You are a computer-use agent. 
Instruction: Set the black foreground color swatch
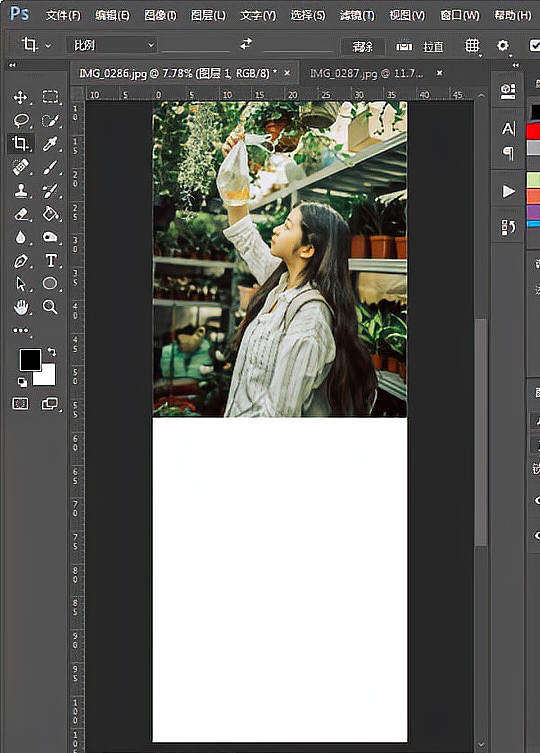pyautogui.click(x=30, y=360)
